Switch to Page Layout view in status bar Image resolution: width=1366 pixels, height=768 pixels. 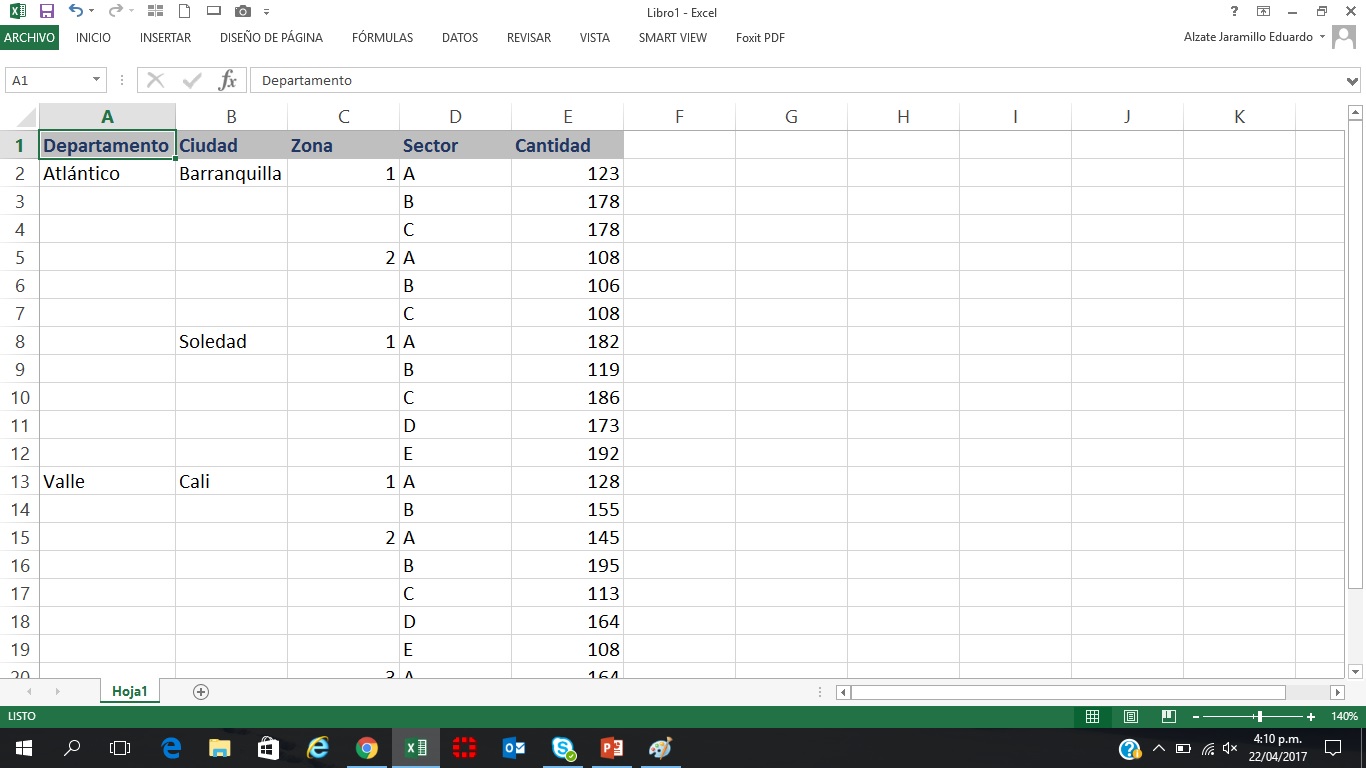click(1130, 716)
